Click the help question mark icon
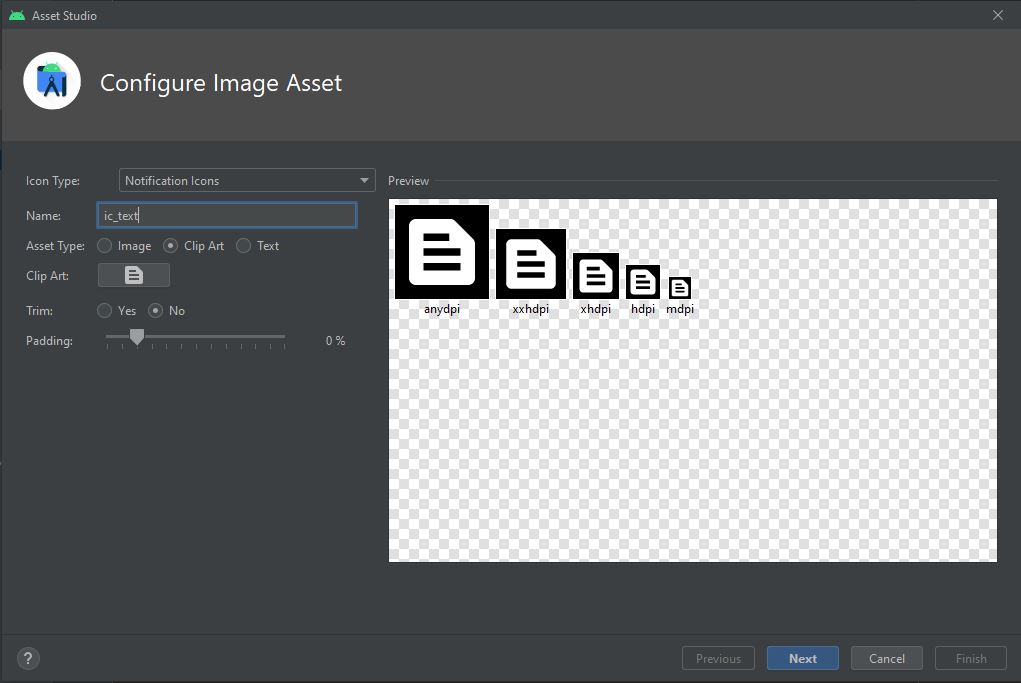This screenshot has width=1021, height=683. click(x=28, y=658)
